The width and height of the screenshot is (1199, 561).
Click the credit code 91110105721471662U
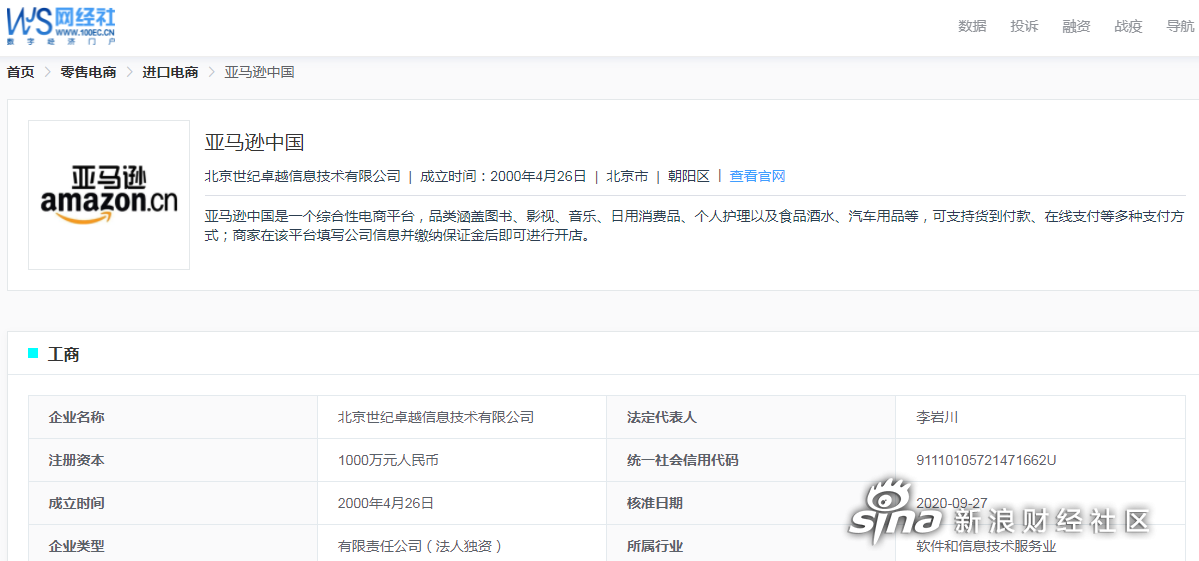[986, 460]
